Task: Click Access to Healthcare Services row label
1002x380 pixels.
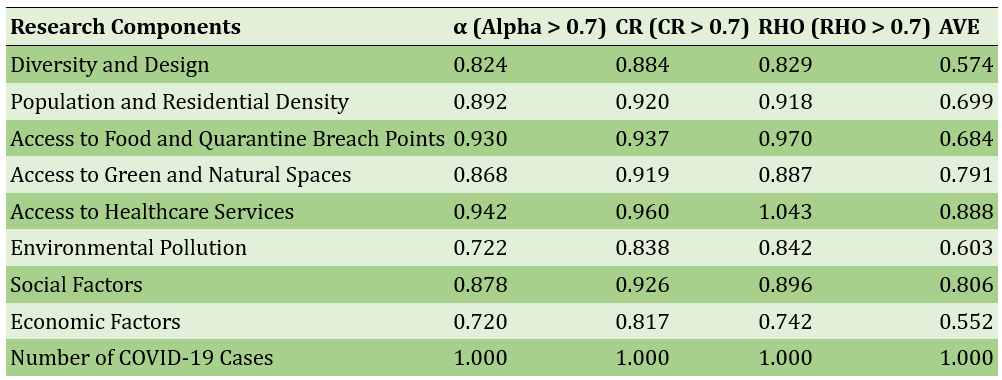Action: 152,211
